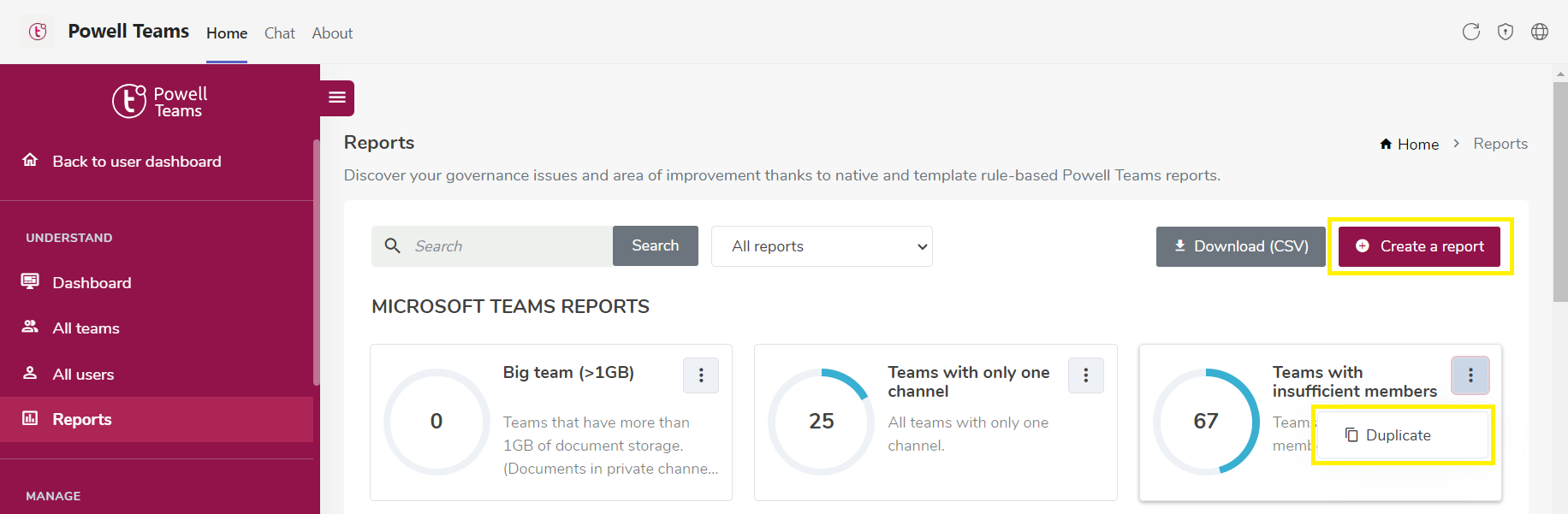
Task: Click the 0 gauge on Big team report
Action: click(x=437, y=421)
